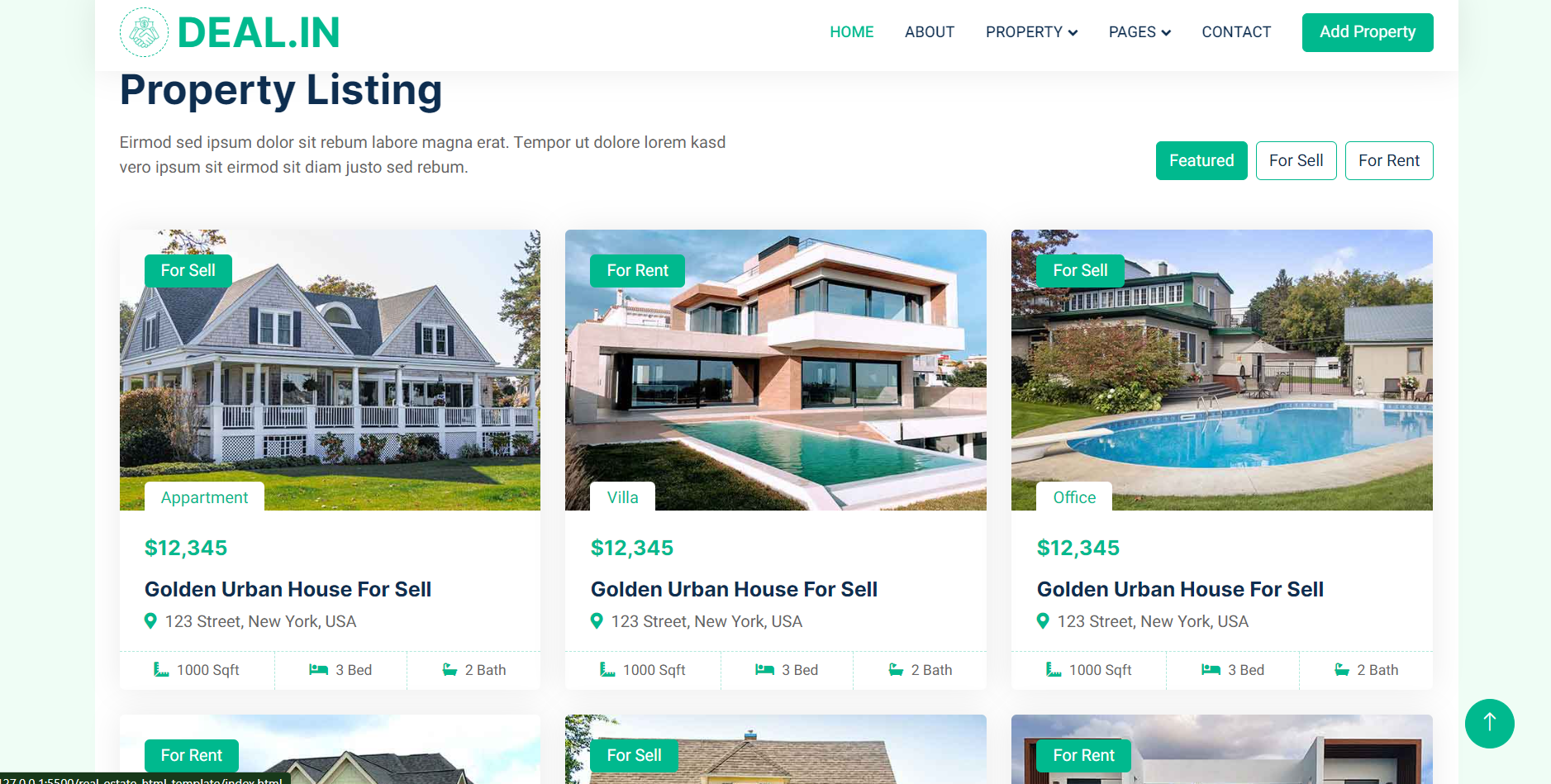Expand the PAGES dropdown menu

coord(1139,32)
